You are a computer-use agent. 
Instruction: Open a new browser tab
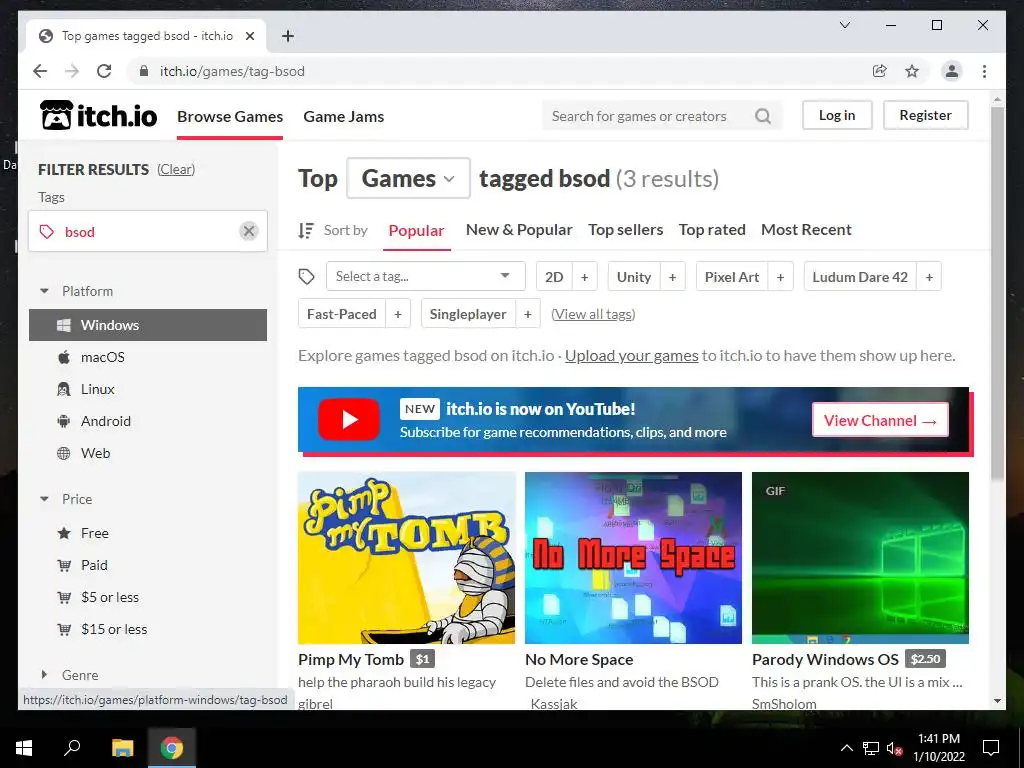287,36
